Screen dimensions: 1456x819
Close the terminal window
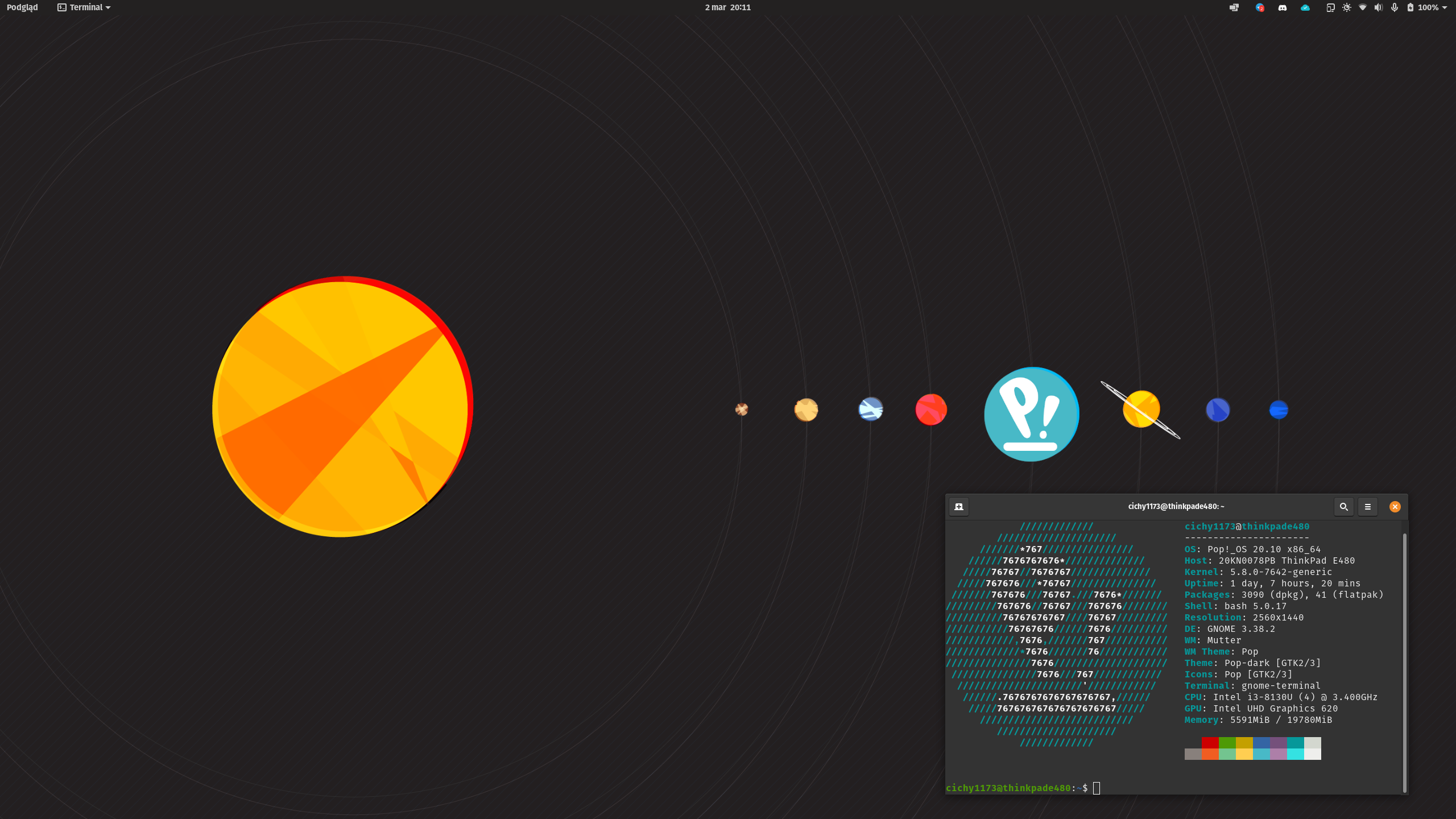click(x=1395, y=506)
